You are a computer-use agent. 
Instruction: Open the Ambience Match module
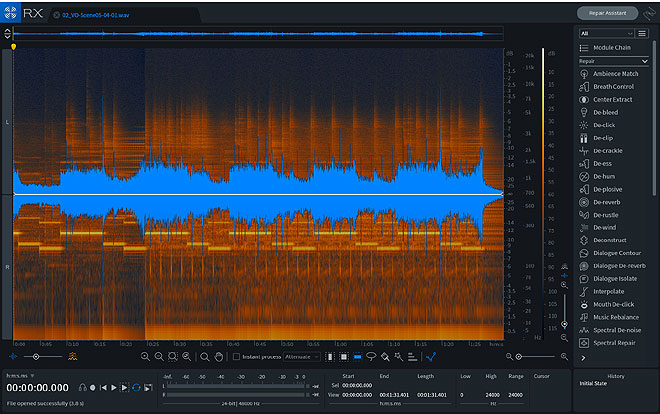point(609,74)
